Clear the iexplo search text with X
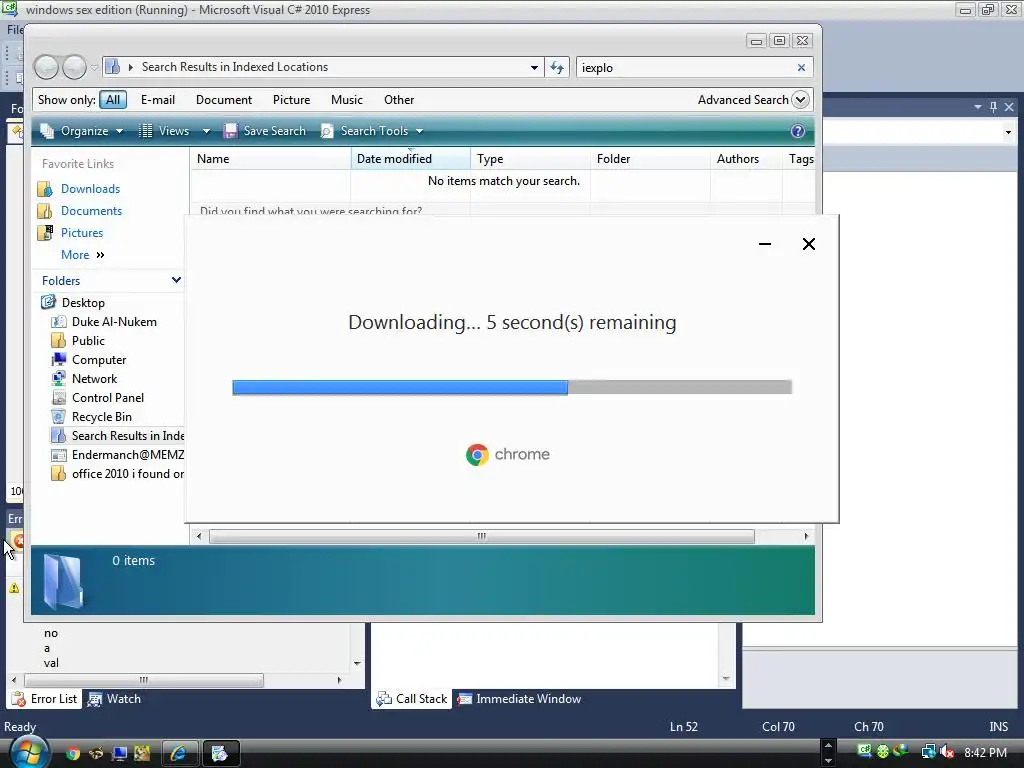The width and height of the screenshot is (1024, 768). [x=801, y=67]
